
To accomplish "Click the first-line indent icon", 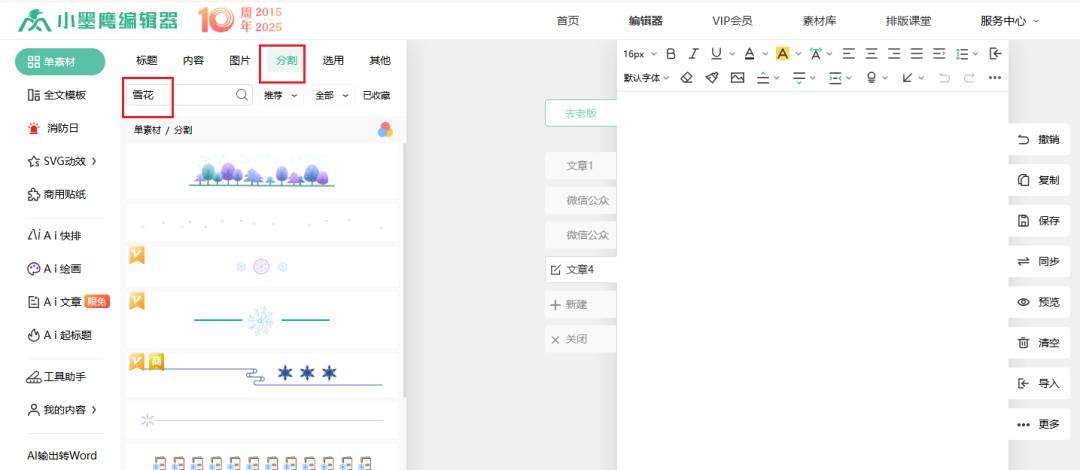I will tap(939, 54).
